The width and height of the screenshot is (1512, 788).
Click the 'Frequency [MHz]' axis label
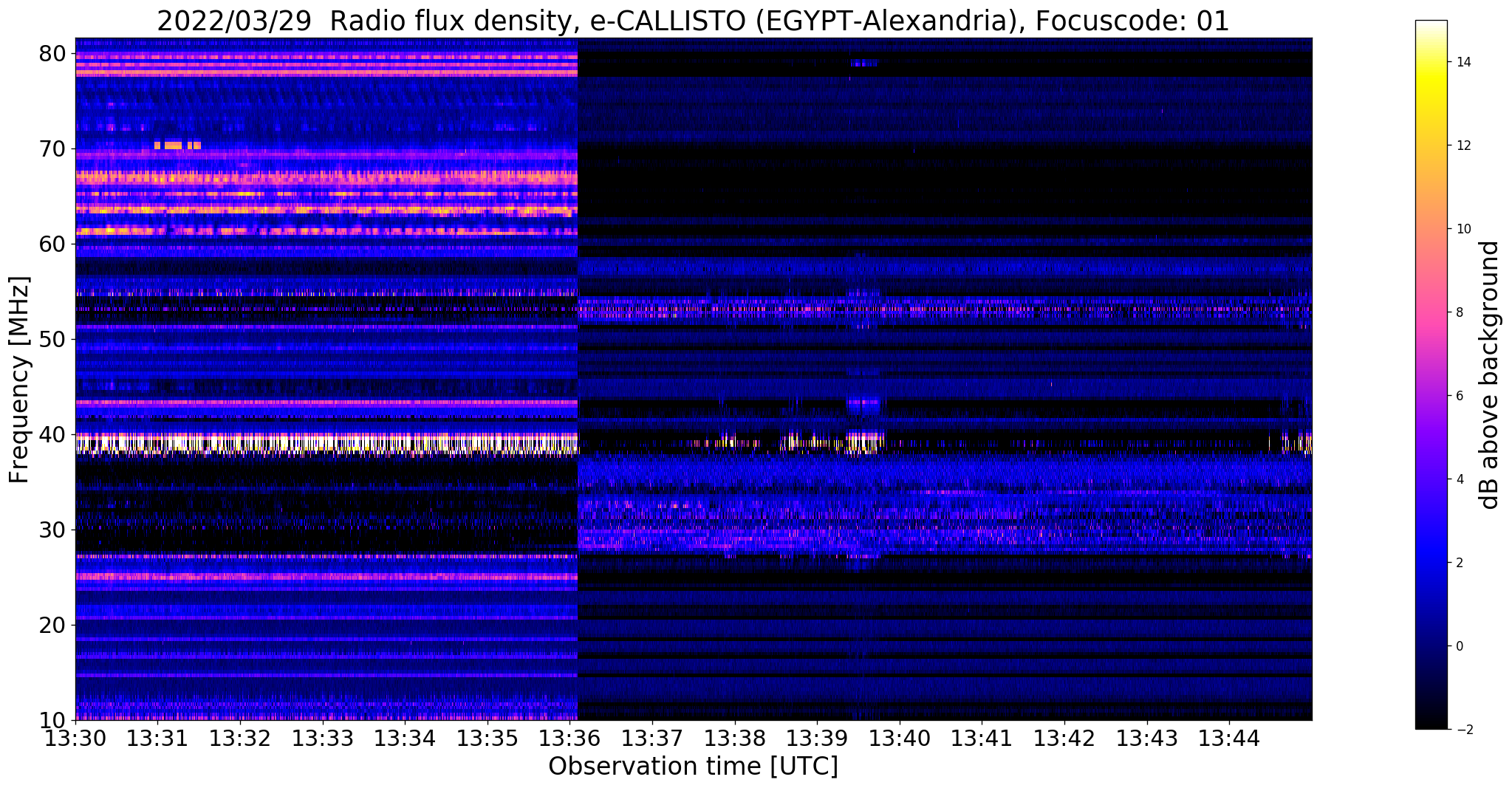pyautogui.click(x=19, y=380)
